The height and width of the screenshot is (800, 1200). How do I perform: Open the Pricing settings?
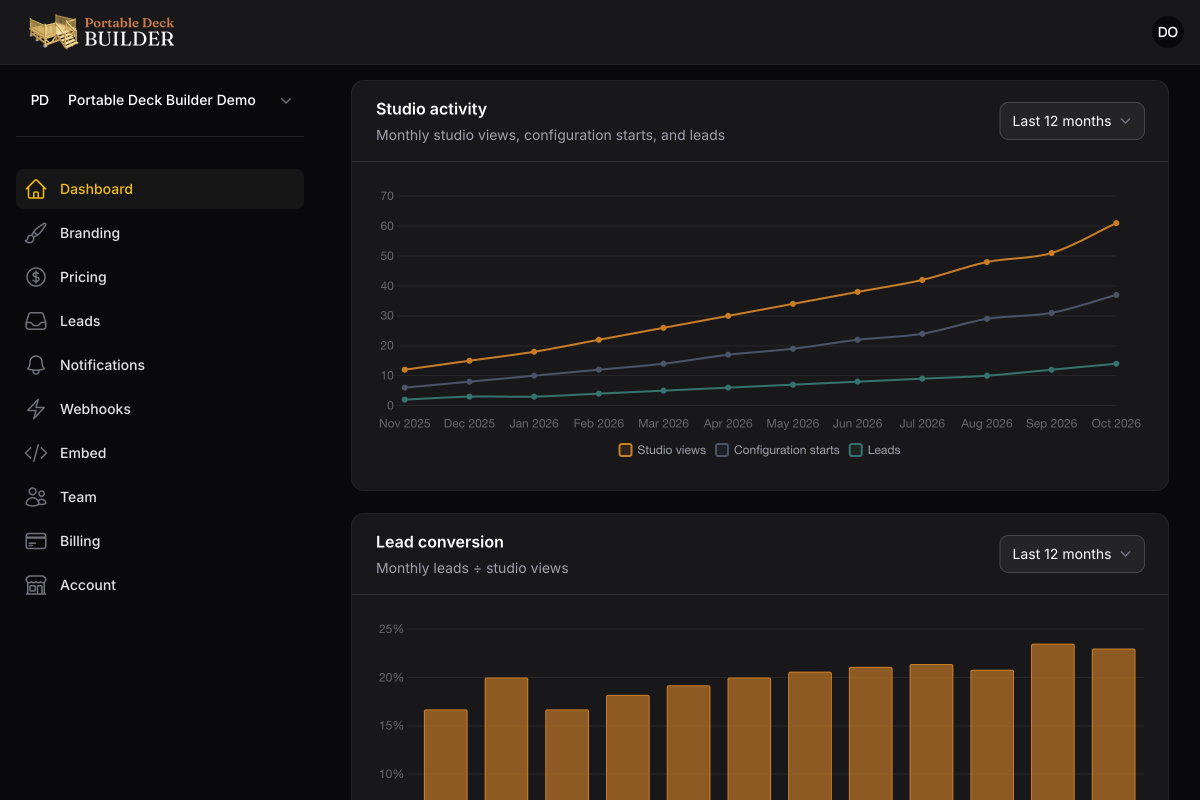(x=160, y=277)
